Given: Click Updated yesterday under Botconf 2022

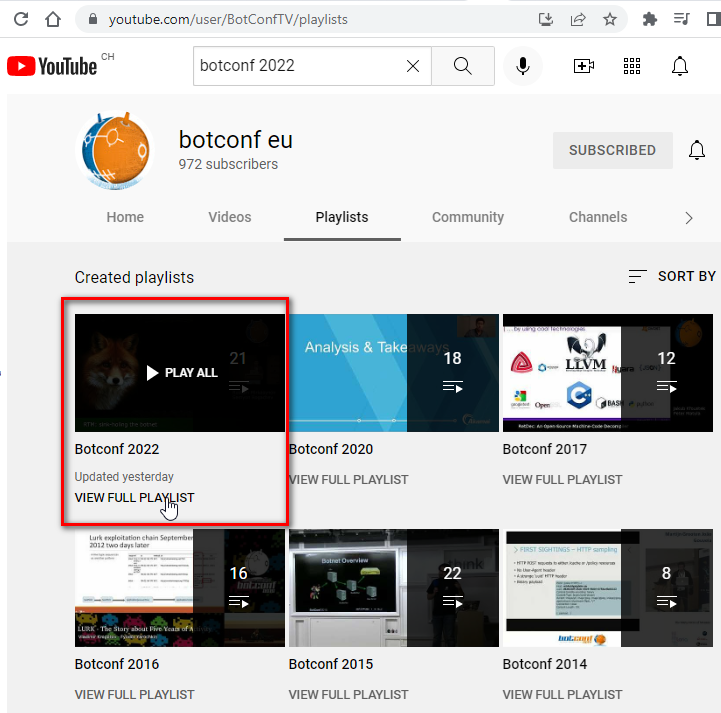Looking at the screenshot, I should click(x=124, y=477).
